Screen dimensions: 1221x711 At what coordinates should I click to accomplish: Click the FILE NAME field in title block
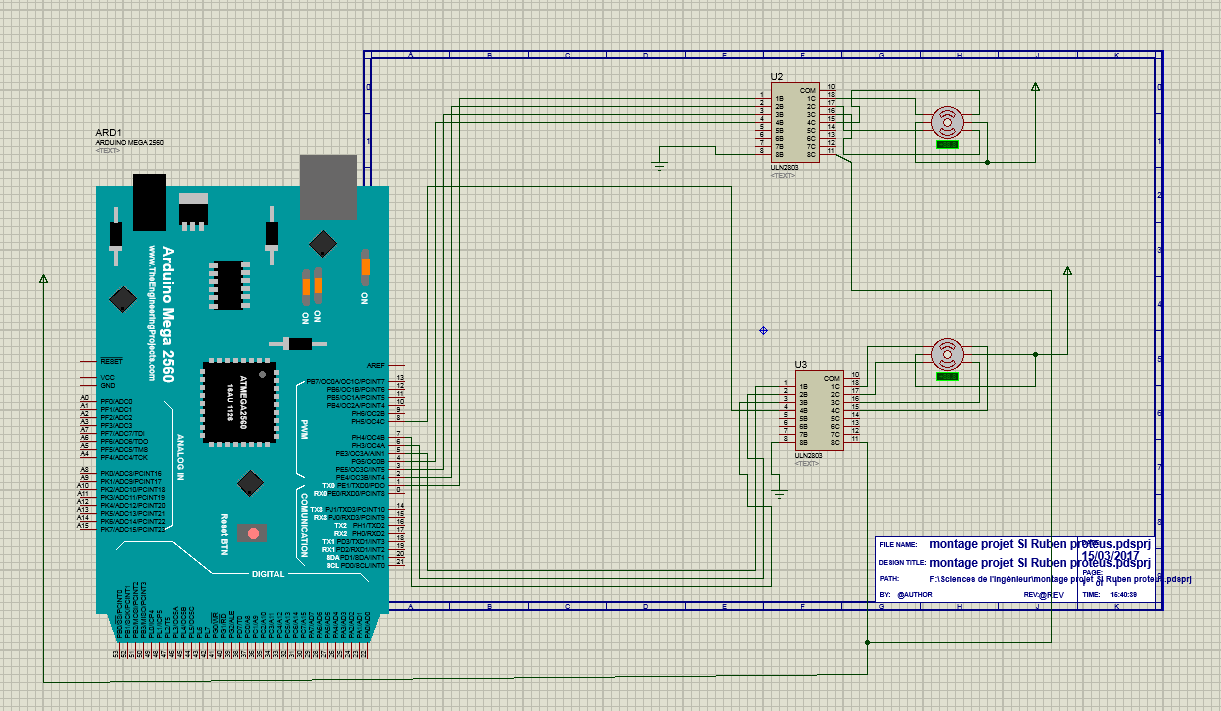(1016, 545)
